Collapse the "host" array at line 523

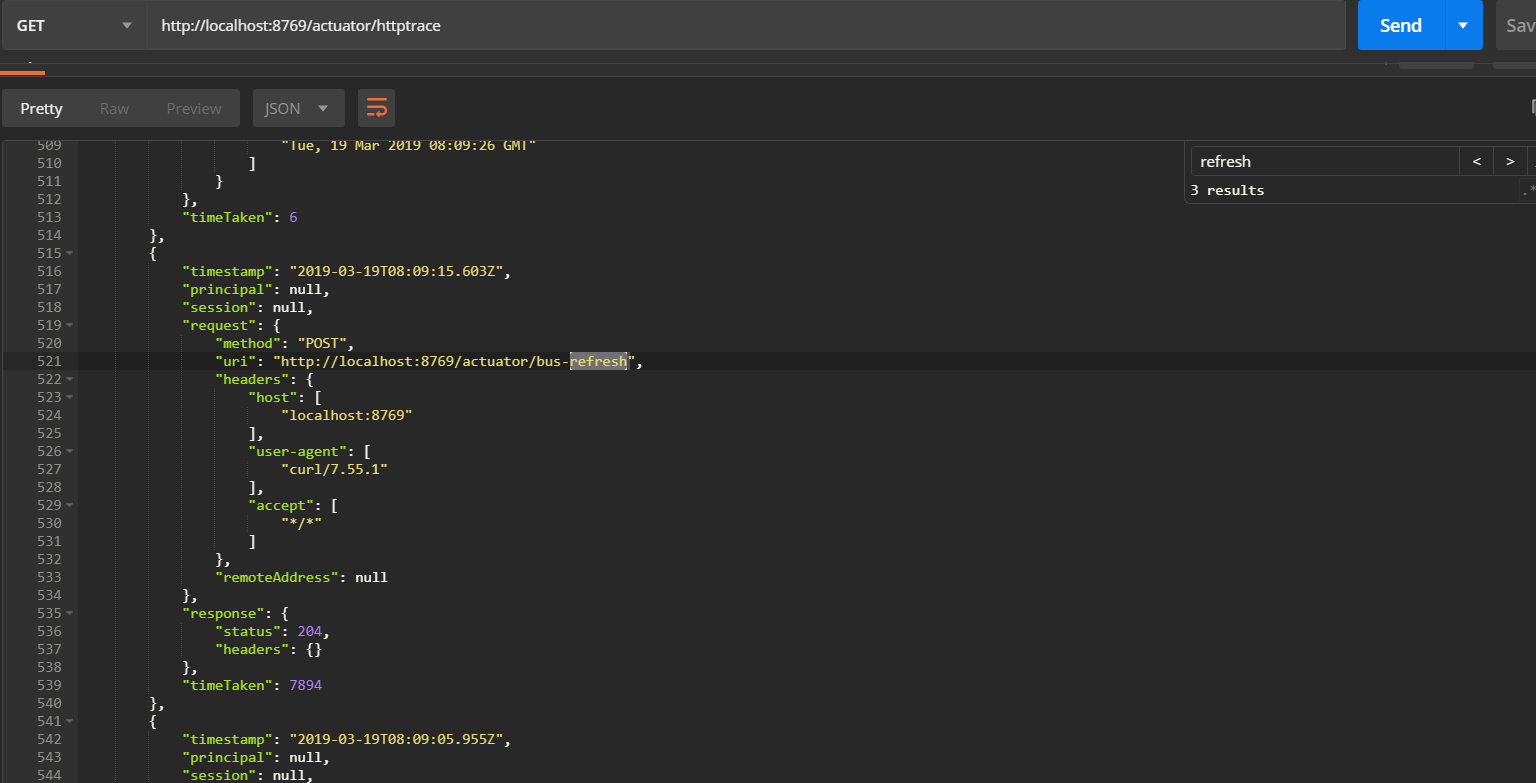[70, 397]
